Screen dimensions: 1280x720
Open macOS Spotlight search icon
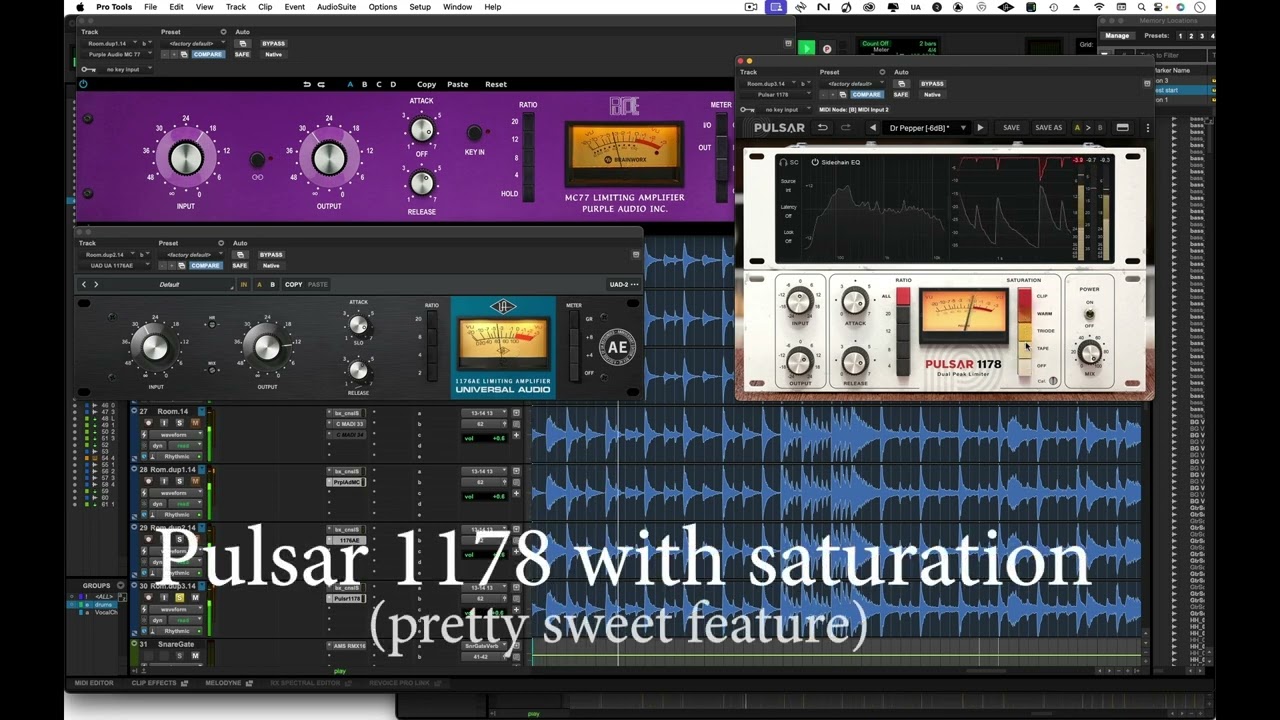pos(1141,7)
